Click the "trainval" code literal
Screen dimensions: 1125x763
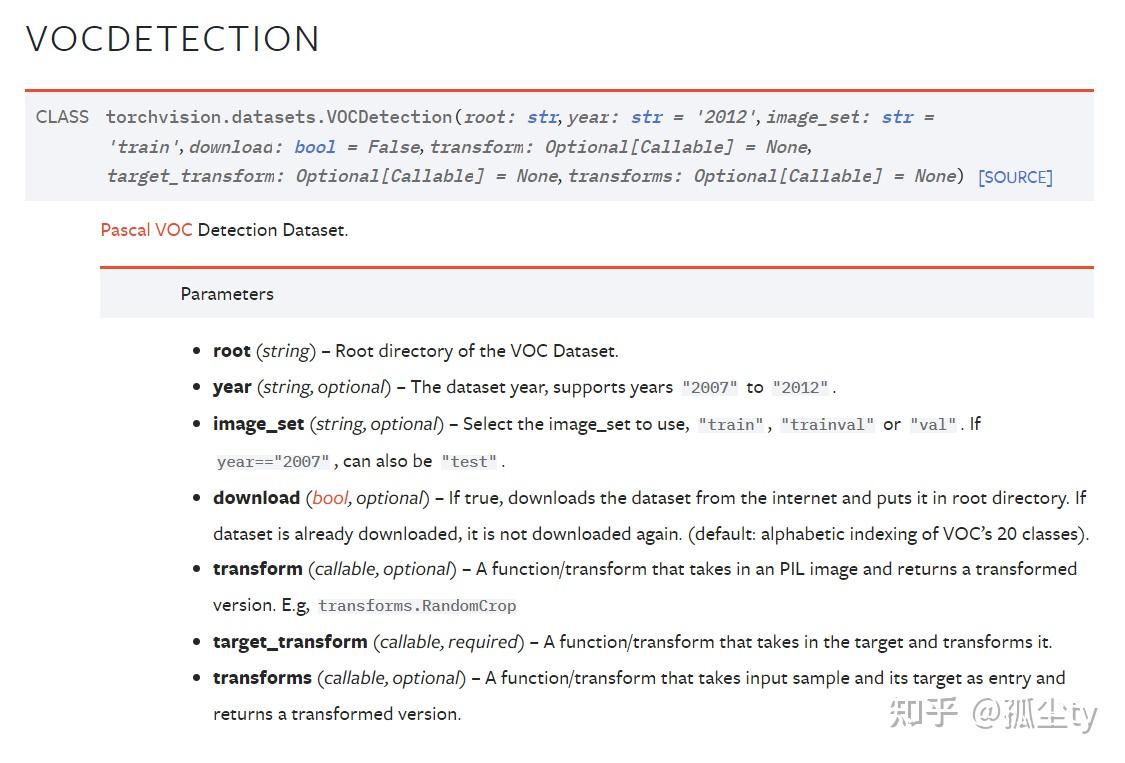pos(827,425)
